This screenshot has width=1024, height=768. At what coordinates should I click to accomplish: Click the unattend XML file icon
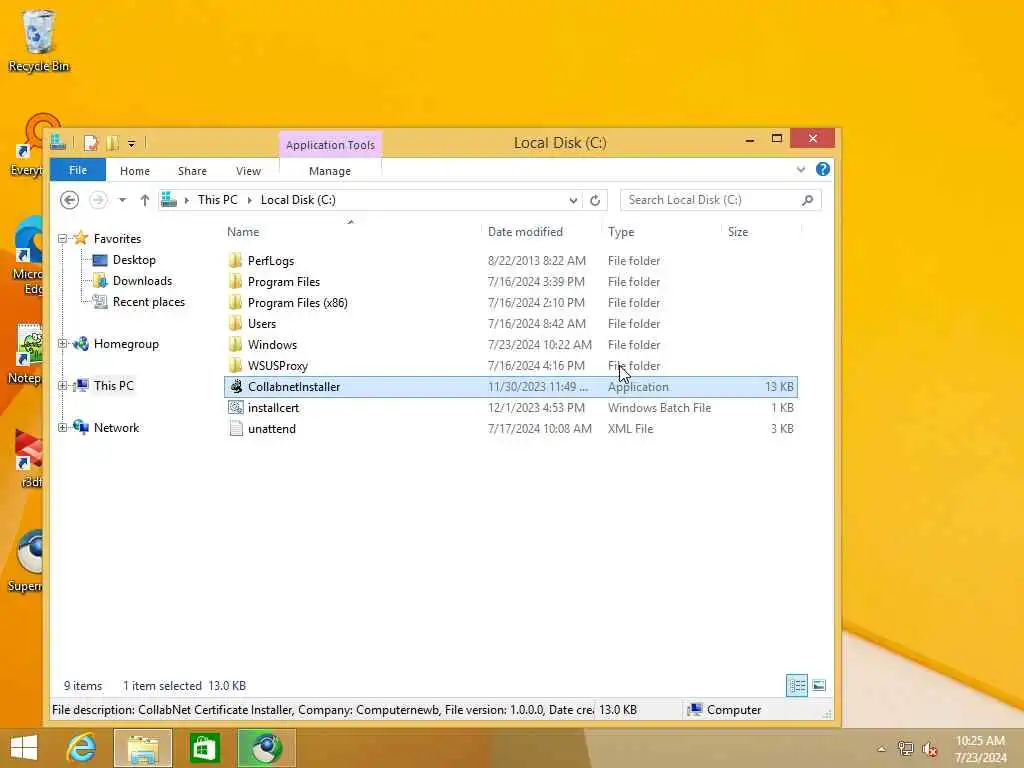click(x=236, y=428)
